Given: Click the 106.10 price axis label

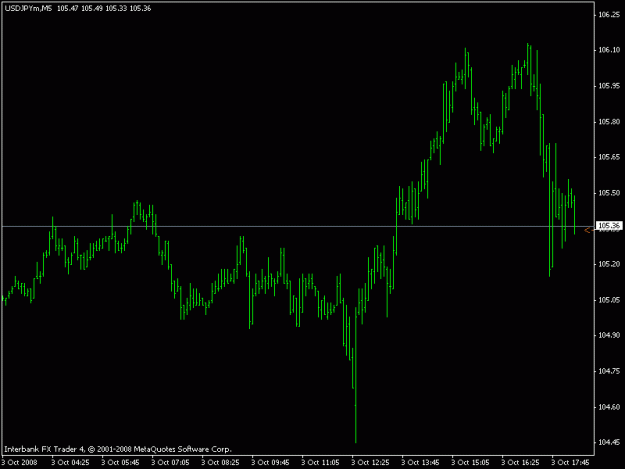Looking at the screenshot, I should (x=609, y=50).
